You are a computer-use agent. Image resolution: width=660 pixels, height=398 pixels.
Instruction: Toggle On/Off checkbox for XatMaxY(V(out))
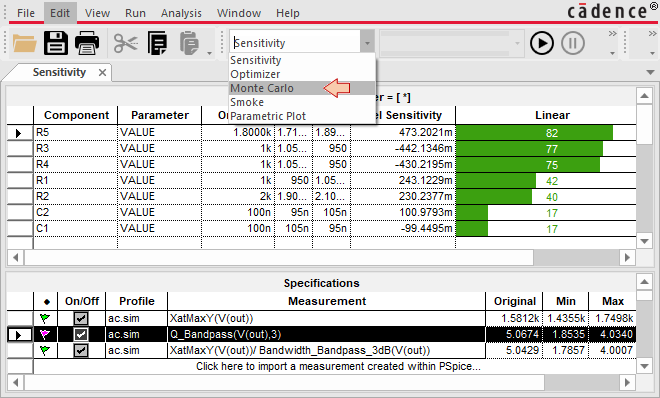coord(81,318)
